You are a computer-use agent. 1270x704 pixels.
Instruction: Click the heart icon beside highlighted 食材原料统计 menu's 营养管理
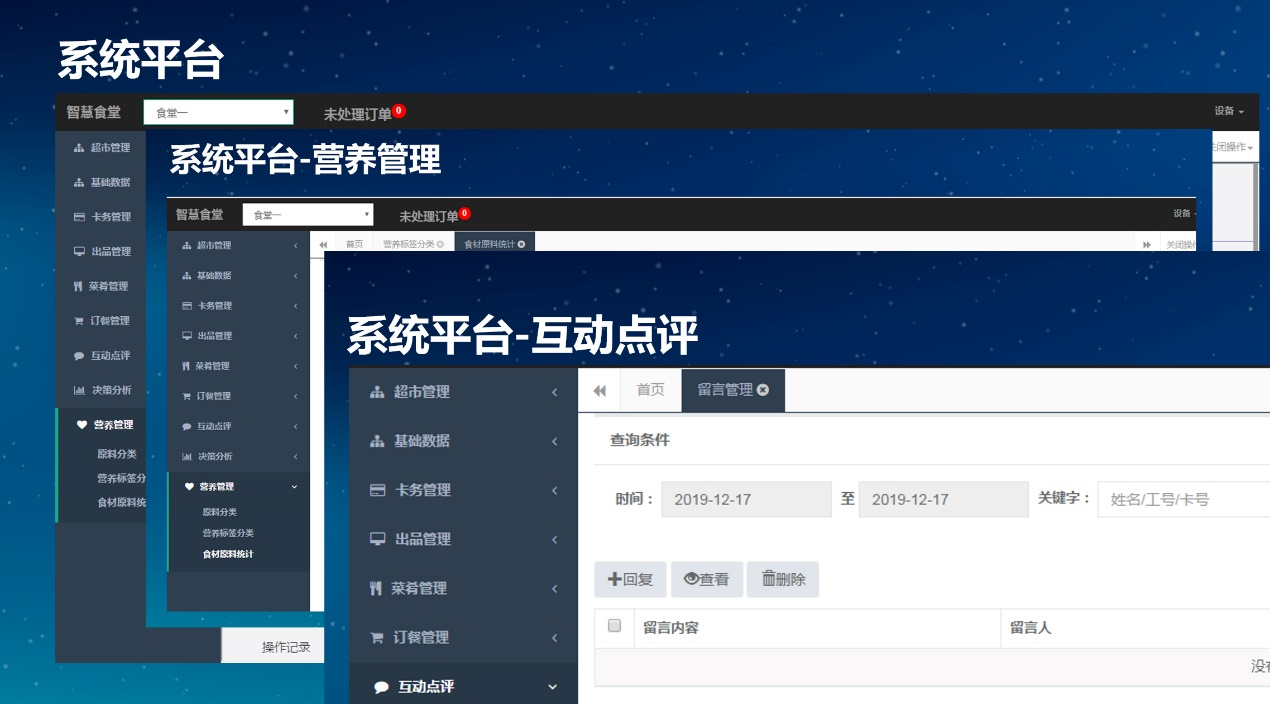189,487
